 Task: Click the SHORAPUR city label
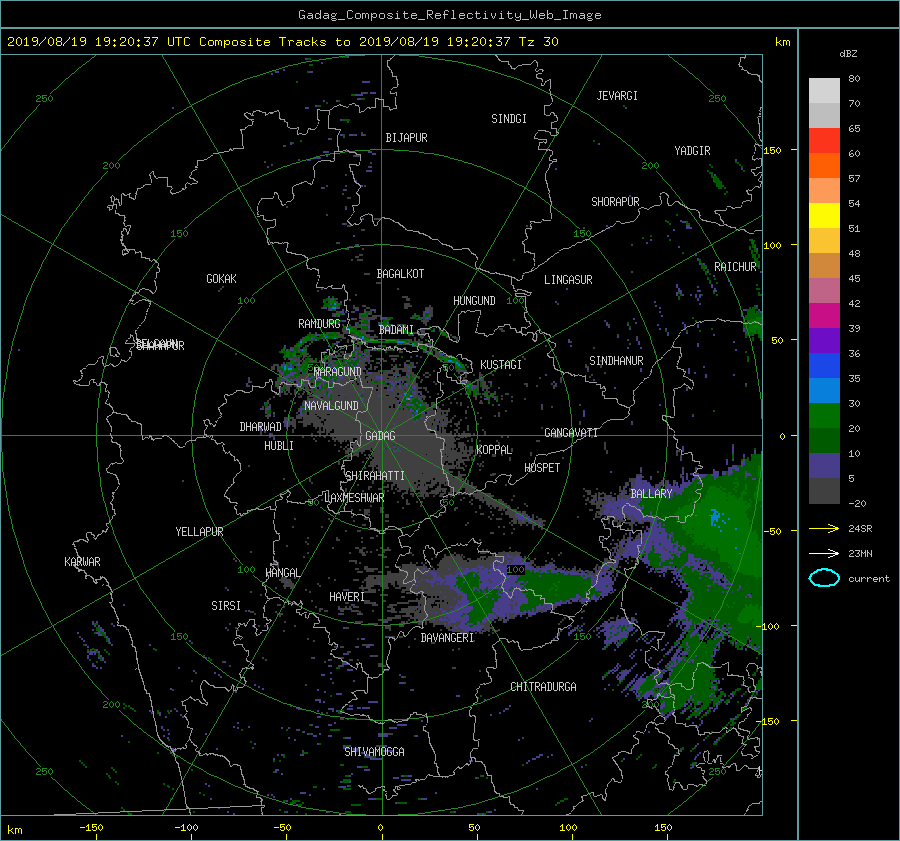[615, 202]
